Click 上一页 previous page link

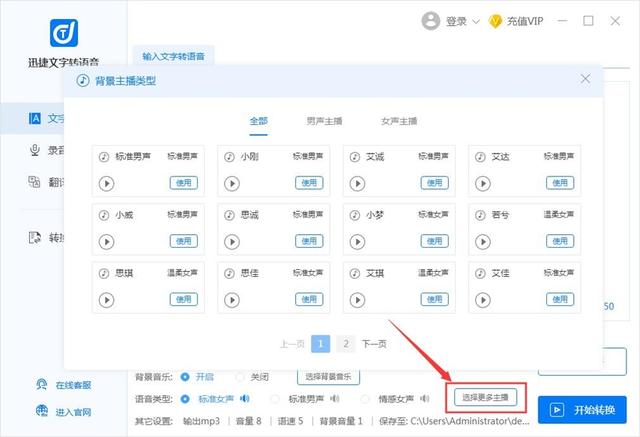(292, 344)
